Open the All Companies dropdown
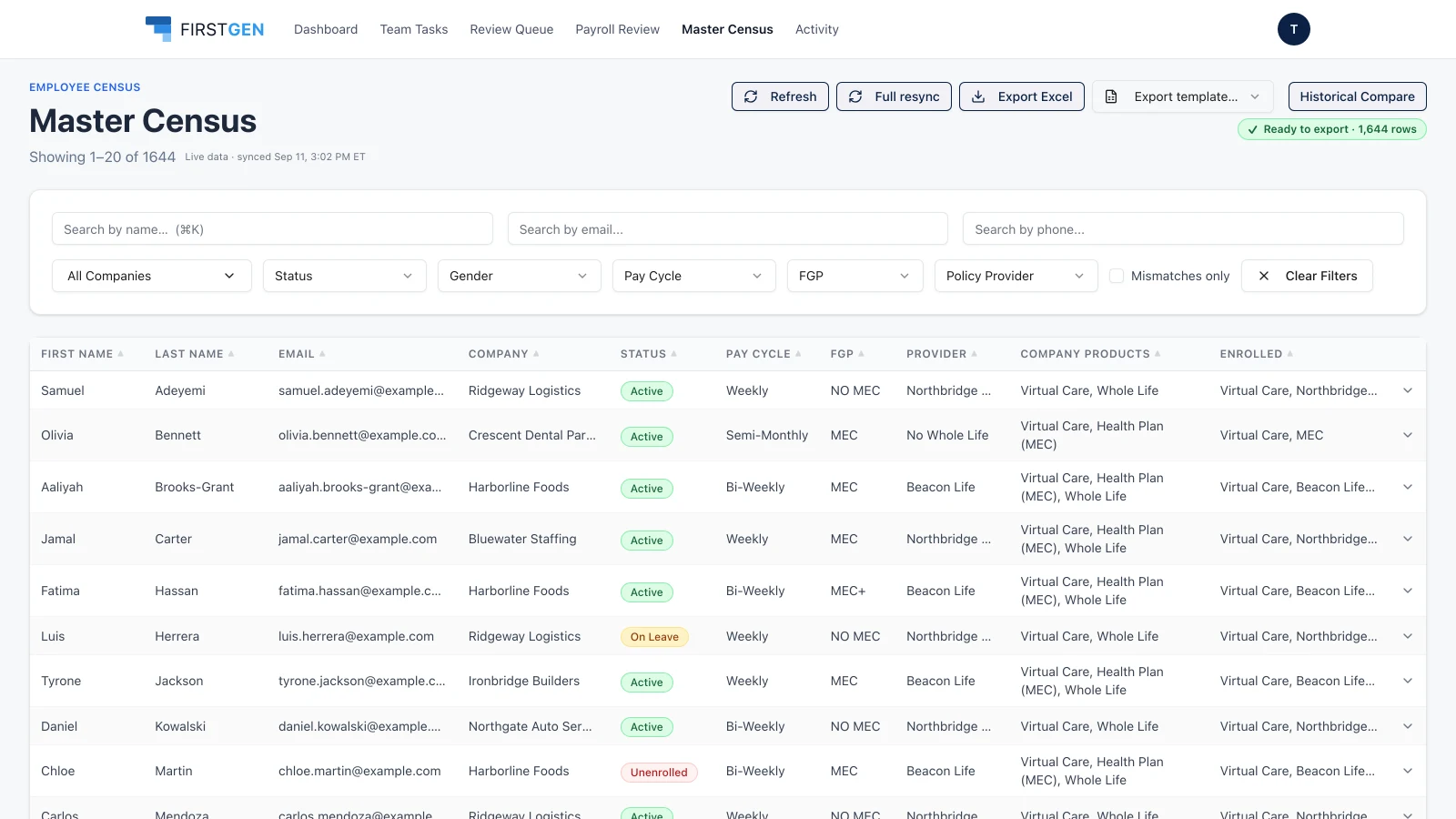Screen dimensions: 1456x819 (152, 276)
